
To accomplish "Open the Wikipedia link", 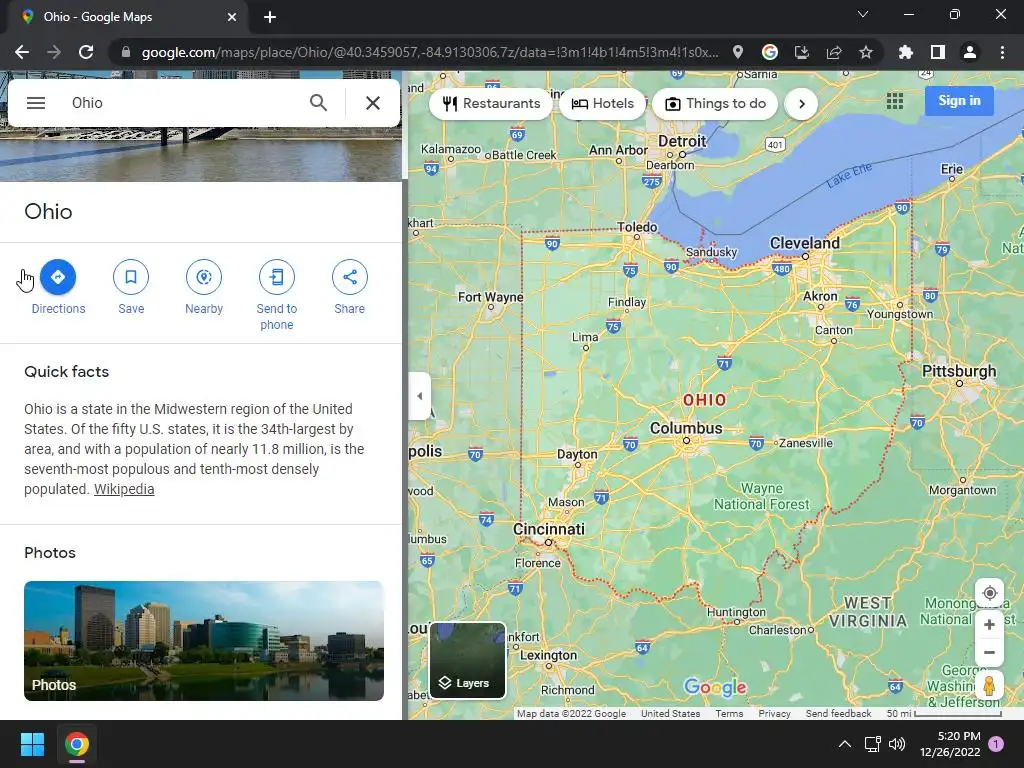I will click(x=124, y=489).
